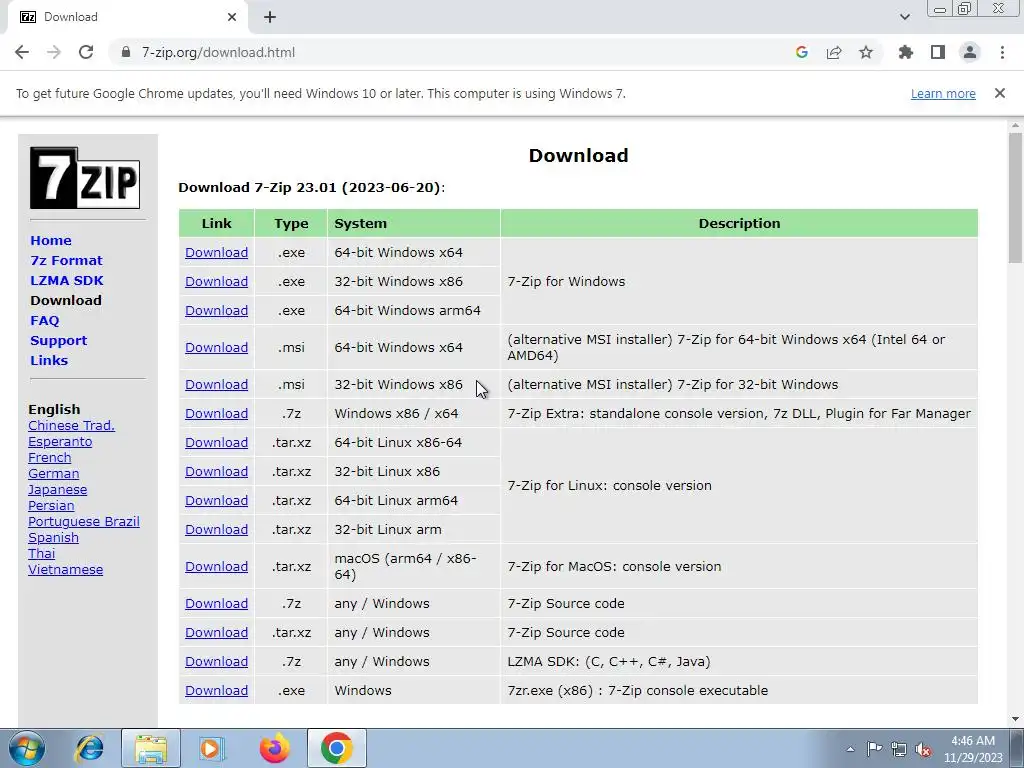Screen dimensions: 1024x768
Task: Click the 7-Zip logo image
Action: (85, 178)
